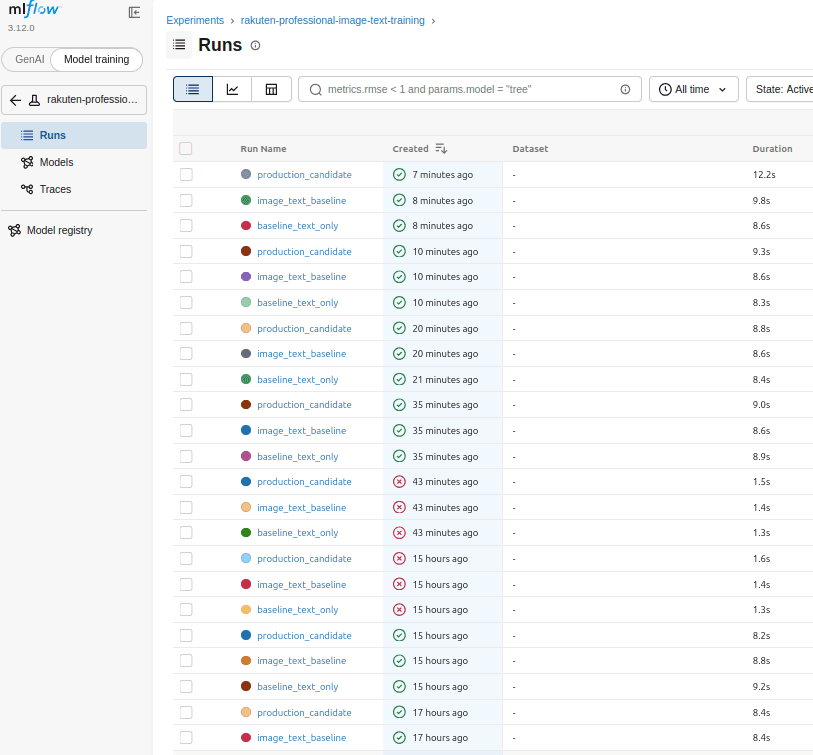Open the 7 minutes ago production_candidate run
Image resolution: width=813 pixels, height=755 pixels.
[304, 175]
